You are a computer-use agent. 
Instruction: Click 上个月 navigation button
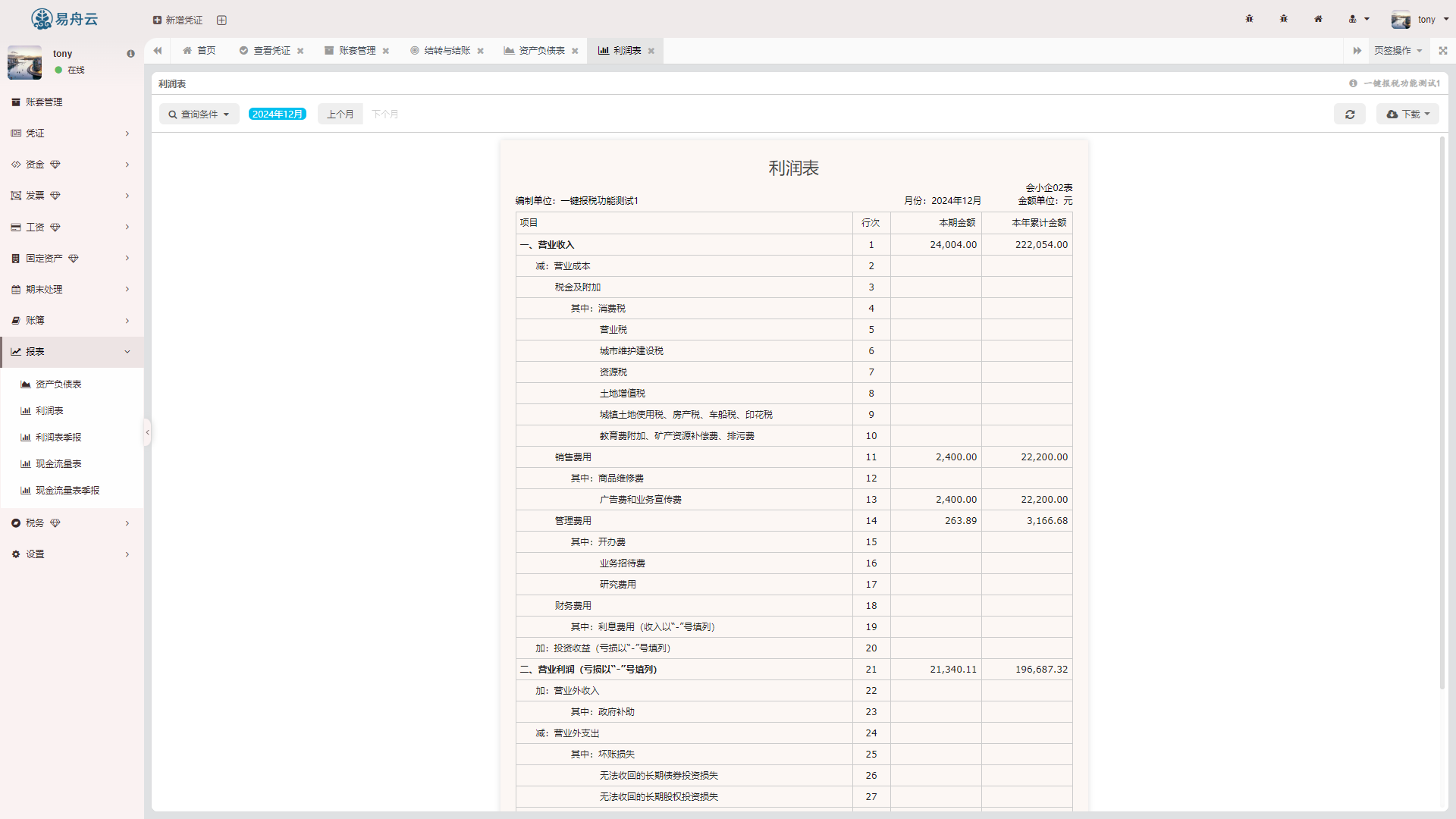pos(339,114)
